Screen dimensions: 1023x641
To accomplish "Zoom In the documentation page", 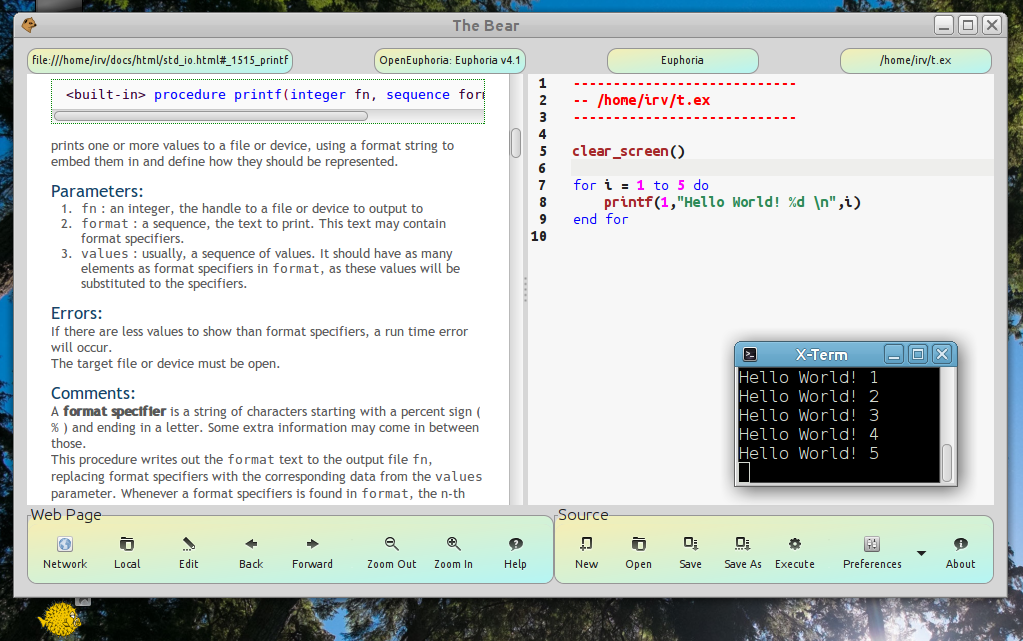I will [x=454, y=545].
